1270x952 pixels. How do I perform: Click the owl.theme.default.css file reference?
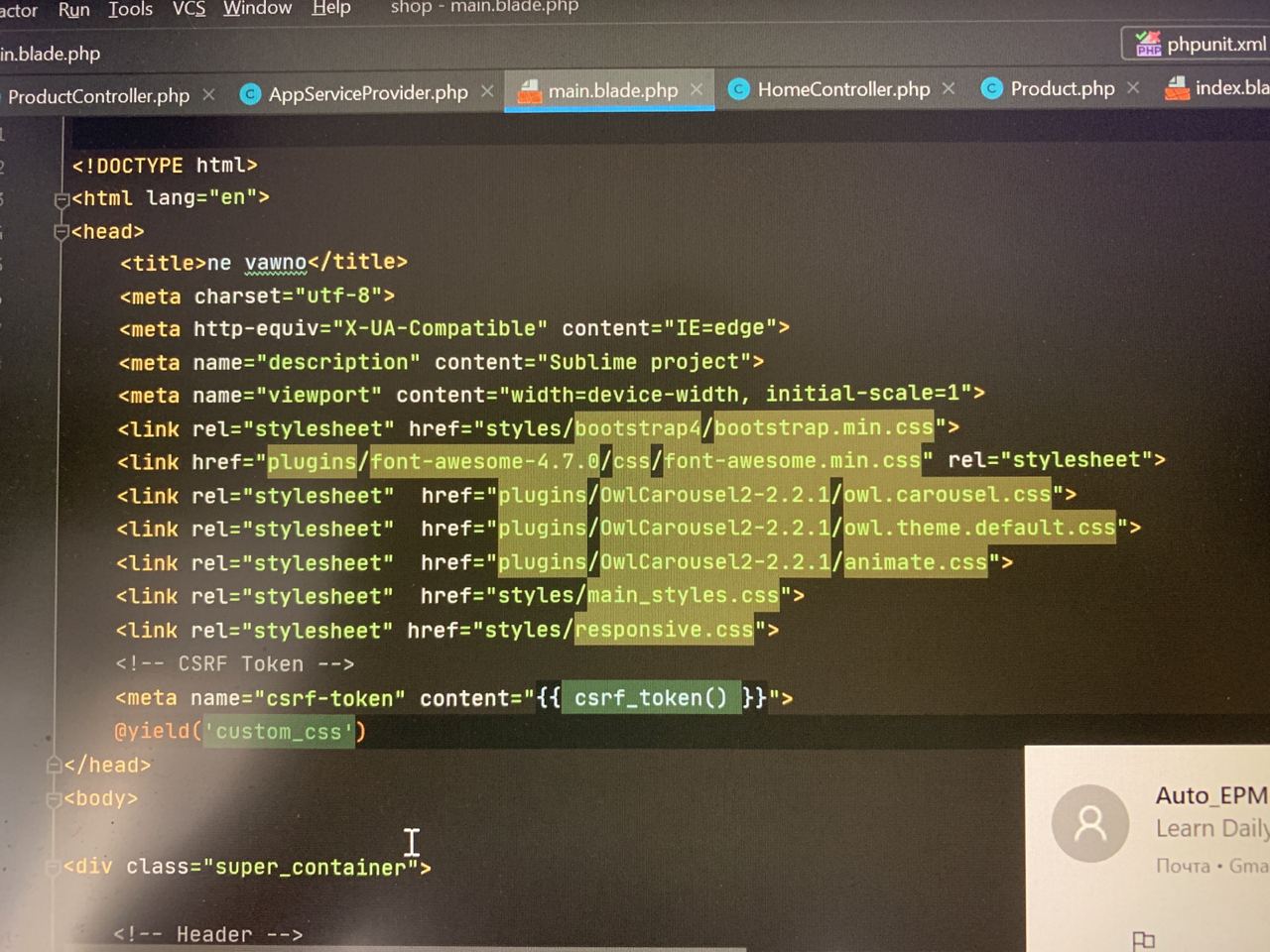pyautogui.click(x=980, y=528)
